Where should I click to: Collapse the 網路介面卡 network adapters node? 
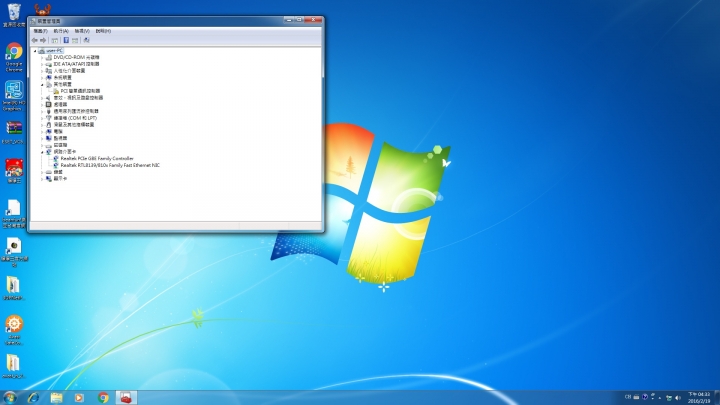[x=42, y=152]
